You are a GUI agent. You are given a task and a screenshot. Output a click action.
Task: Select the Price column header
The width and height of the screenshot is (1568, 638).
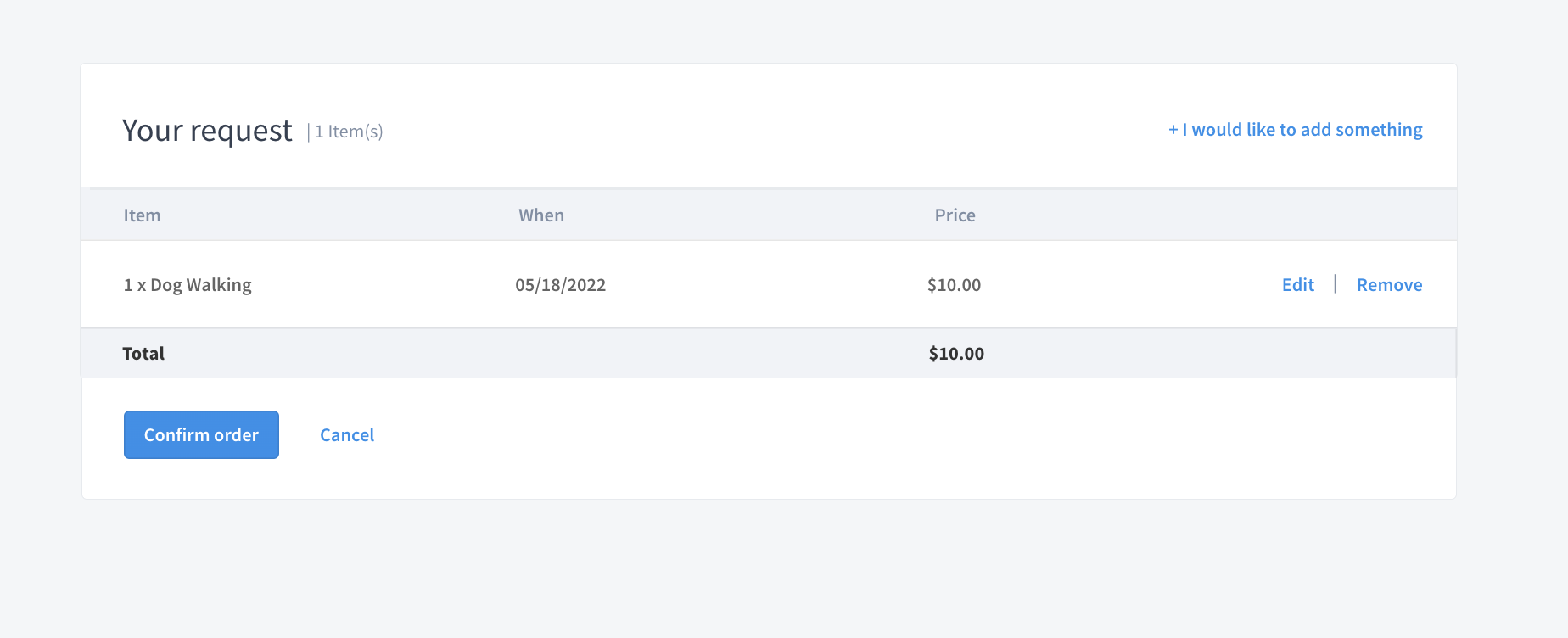pyautogui.click(x=955, y=215)
